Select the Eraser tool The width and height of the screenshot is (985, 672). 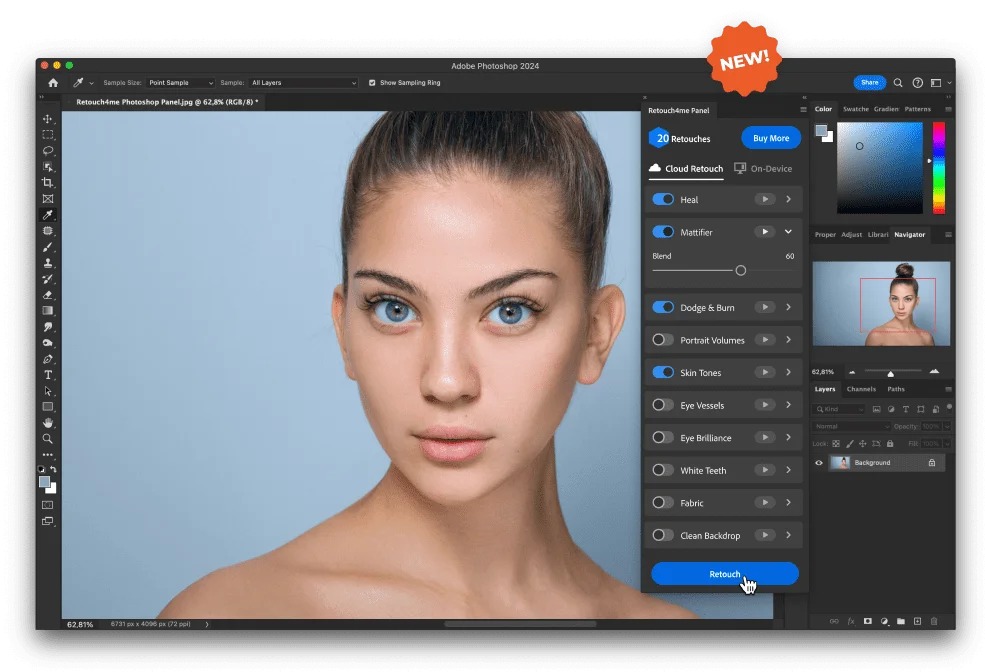coord(48,295)
